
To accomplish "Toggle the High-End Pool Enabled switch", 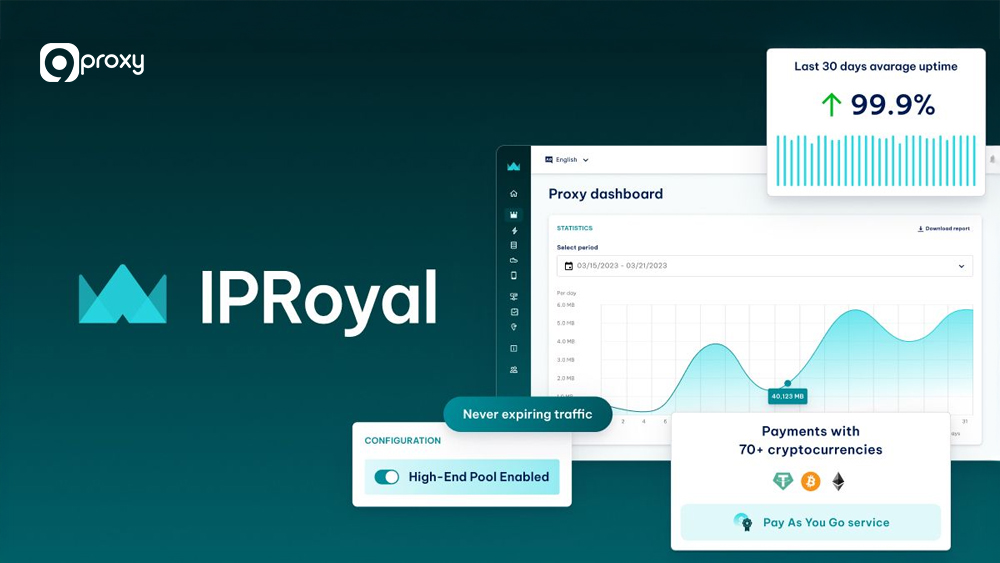I will coord(386,477).
